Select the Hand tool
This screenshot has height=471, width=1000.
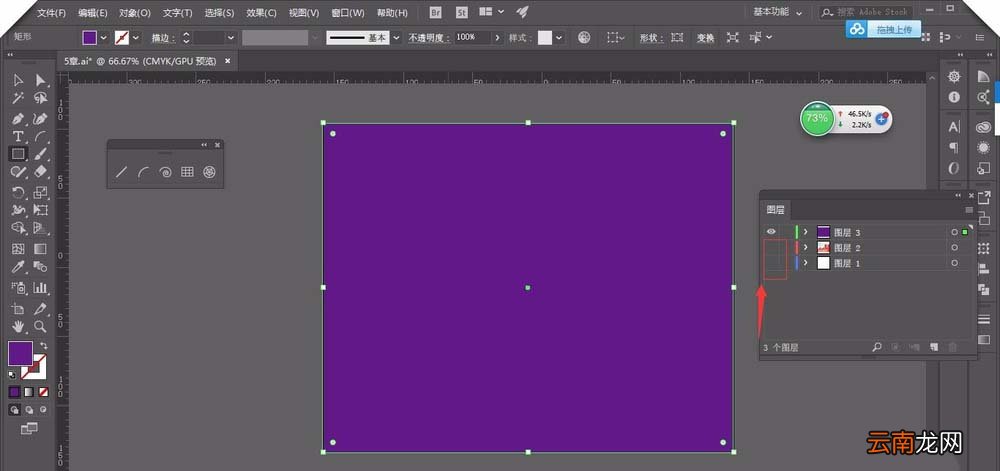pos(18,326)
